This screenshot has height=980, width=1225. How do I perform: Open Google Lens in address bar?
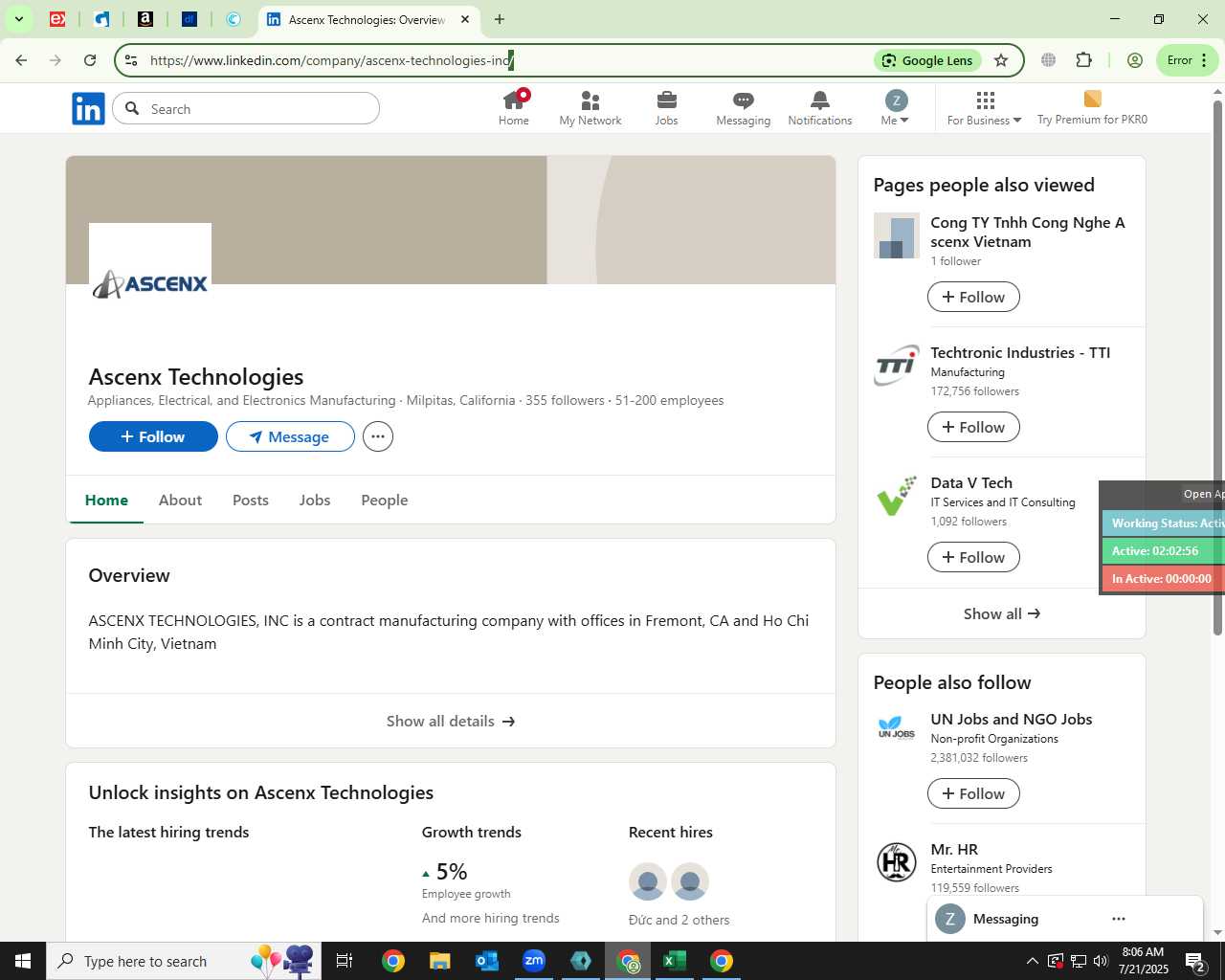coord(927,60)
